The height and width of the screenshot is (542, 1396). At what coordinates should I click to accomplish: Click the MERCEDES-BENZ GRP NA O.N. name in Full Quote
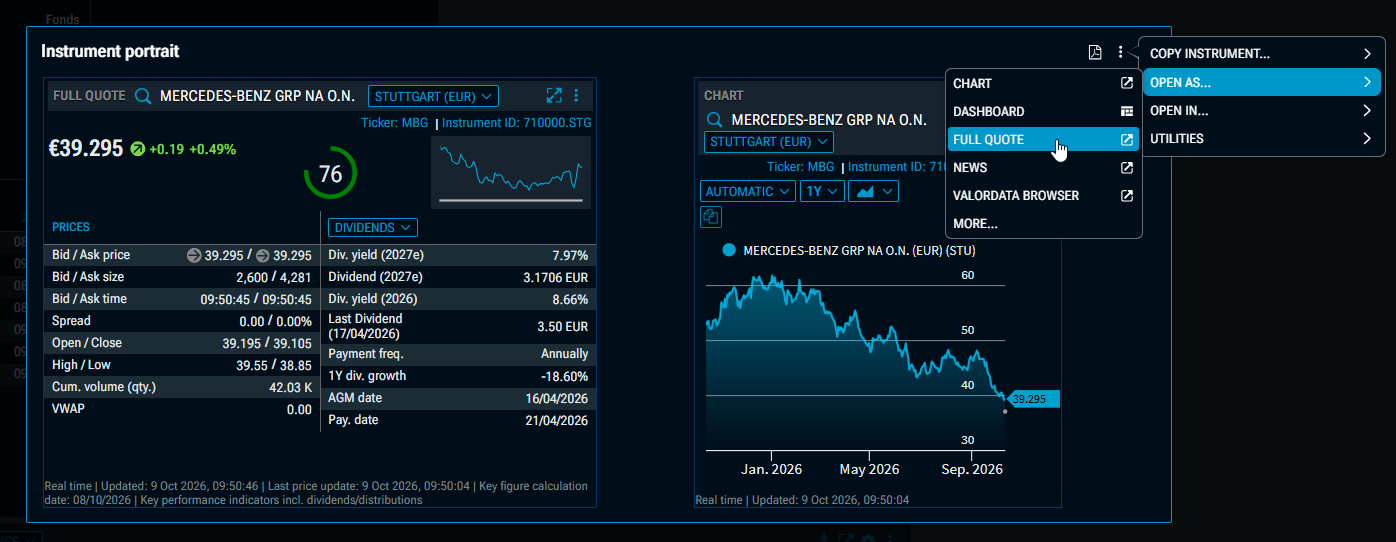(x=258, y=96)
